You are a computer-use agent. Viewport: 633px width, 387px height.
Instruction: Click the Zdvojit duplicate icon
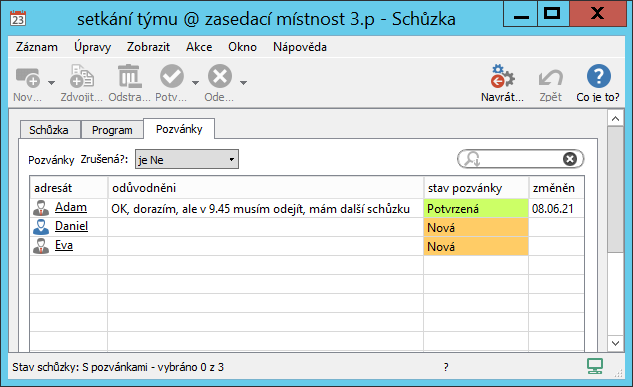[82, 76]
